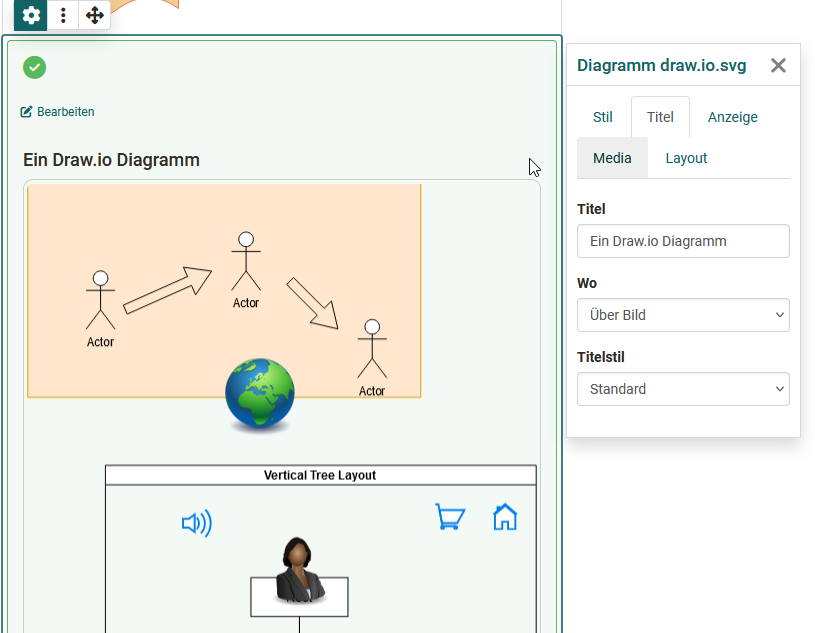Select the Media sub-tab
This screenshot has width=815, height=633.
pyautogui.click(x=612, y=157)
